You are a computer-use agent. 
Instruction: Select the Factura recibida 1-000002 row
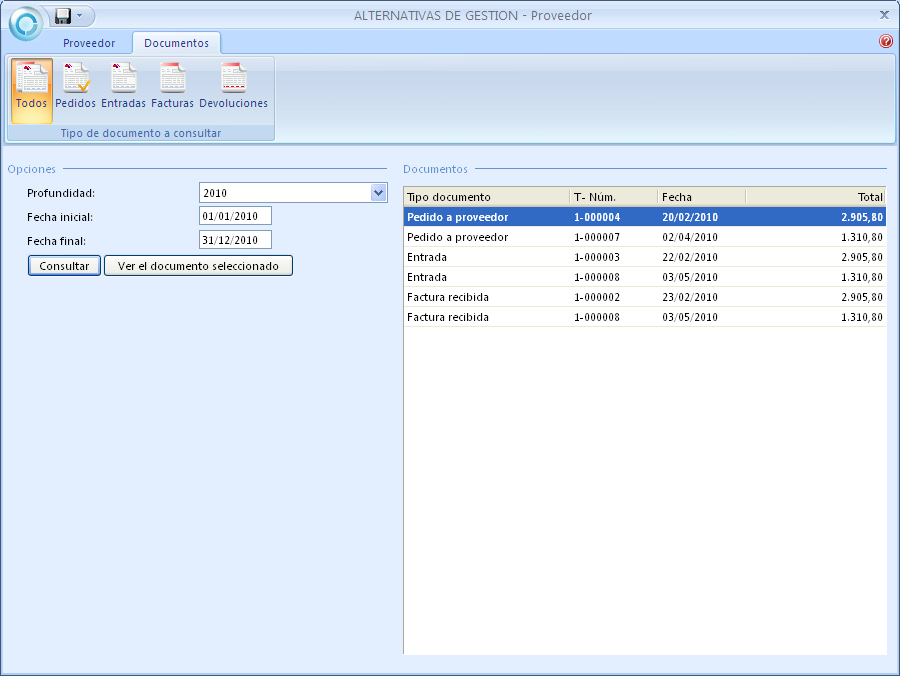644,297
